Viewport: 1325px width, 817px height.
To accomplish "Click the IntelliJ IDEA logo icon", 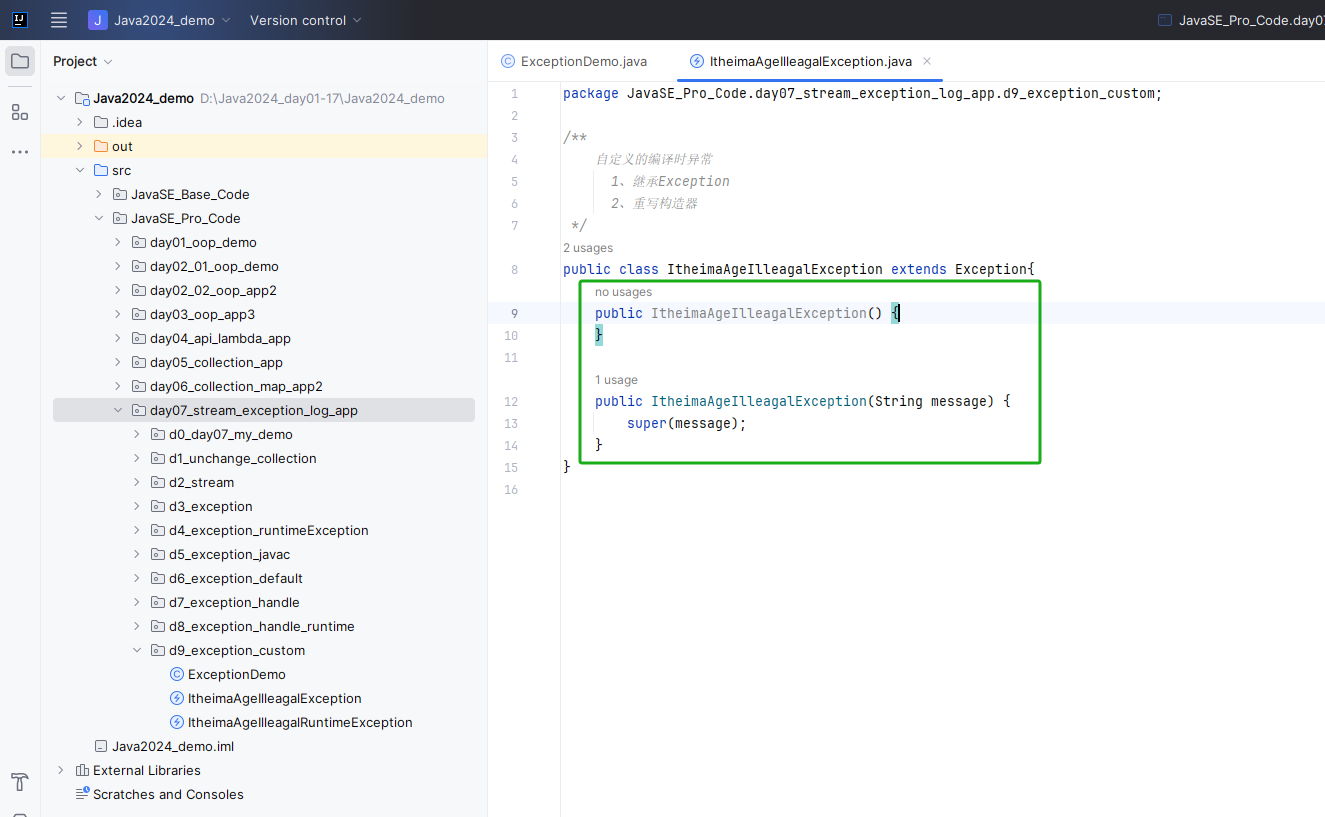I will (19, 20).
